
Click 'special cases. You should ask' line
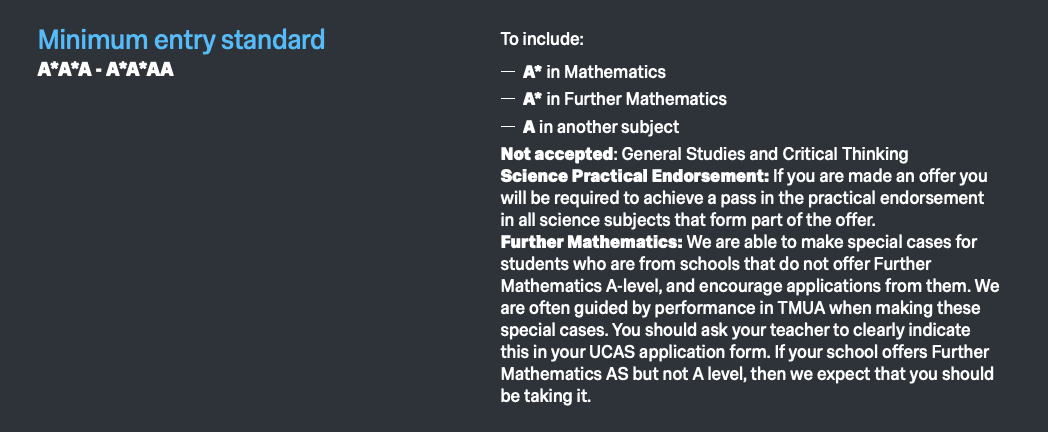click(735, 330)
